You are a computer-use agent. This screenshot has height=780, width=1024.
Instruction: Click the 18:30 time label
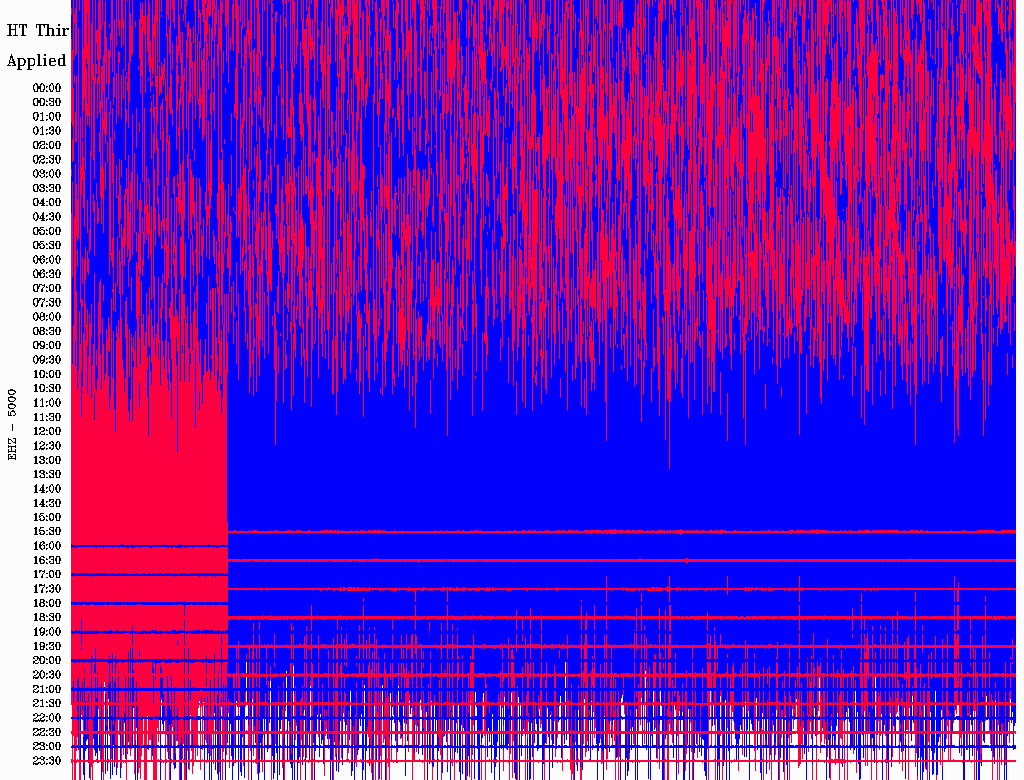47,617
